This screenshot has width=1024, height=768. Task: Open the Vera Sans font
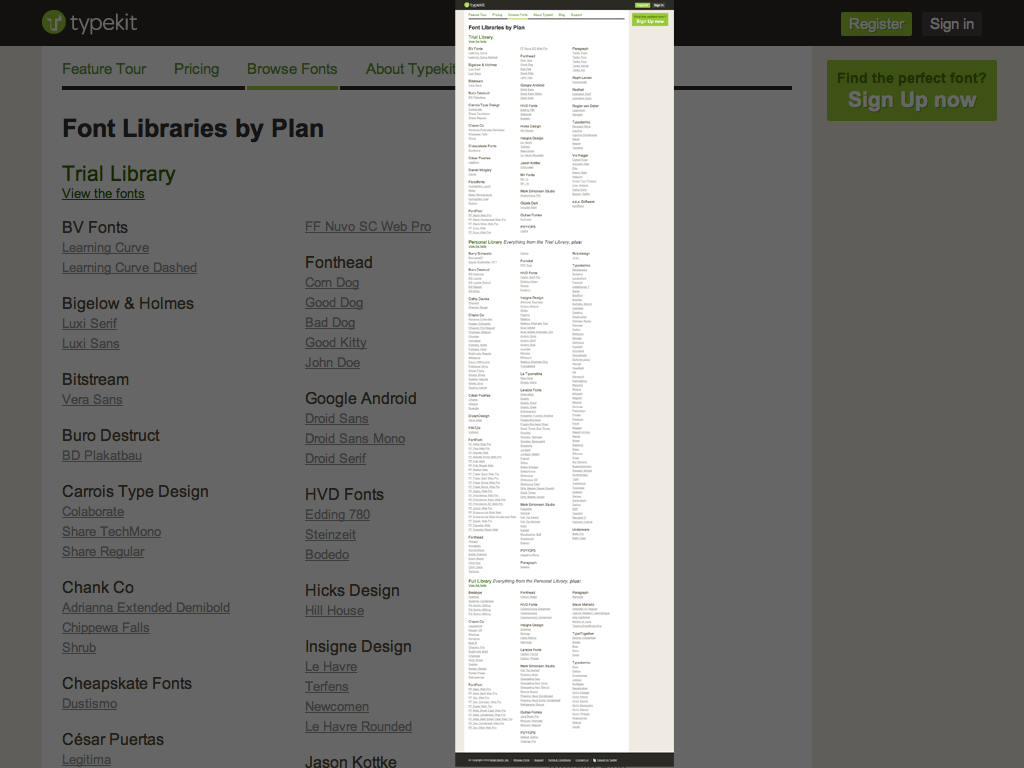coord(92,399)
